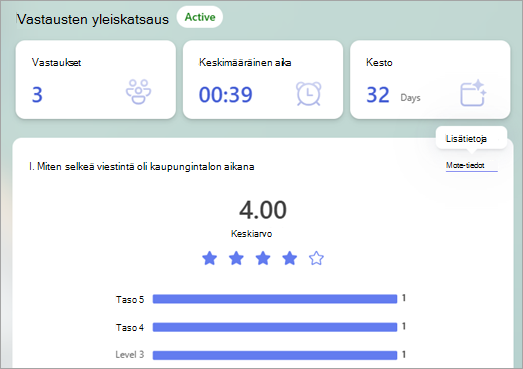
Task: Click the Taso 4 result bar
Action: pyautogui.click(x=275, y=327)
